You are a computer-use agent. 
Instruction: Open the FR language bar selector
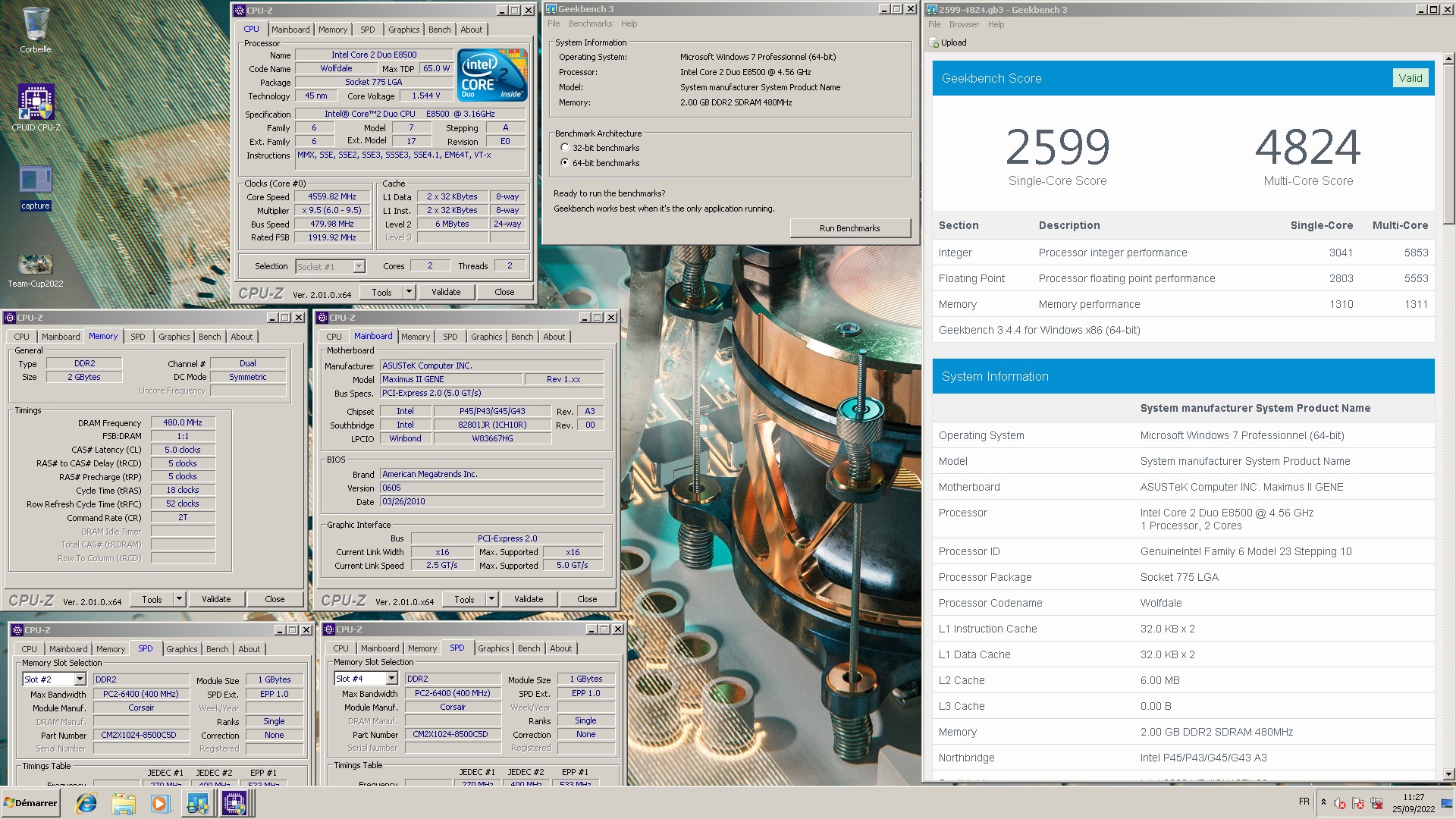pyautogui.click(x=1304, y=802)
